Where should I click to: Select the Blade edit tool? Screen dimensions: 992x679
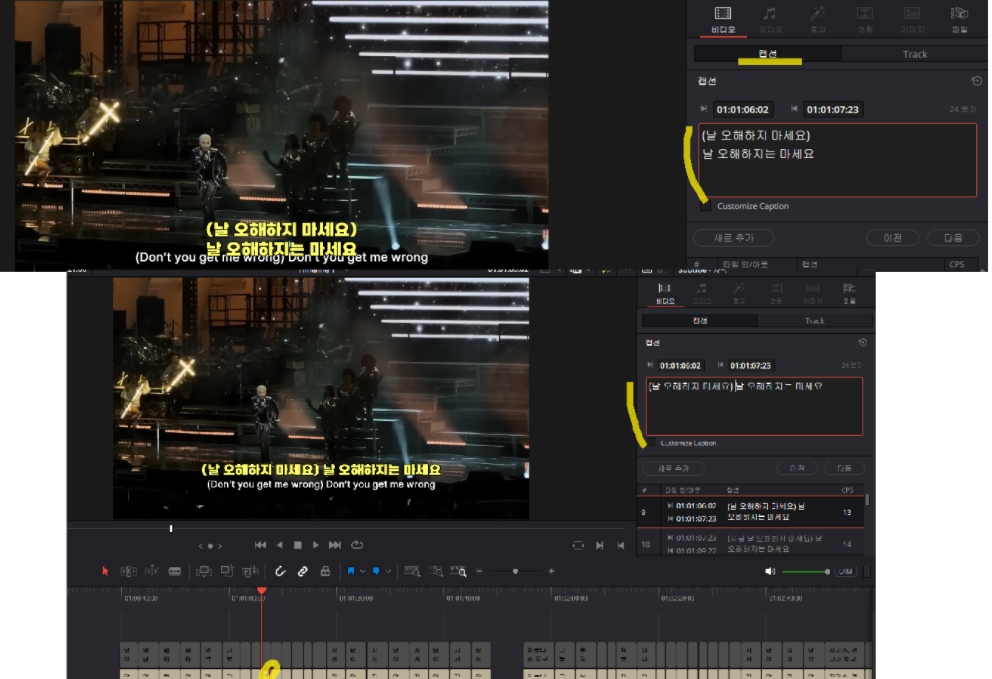click(x=175, y=571)
